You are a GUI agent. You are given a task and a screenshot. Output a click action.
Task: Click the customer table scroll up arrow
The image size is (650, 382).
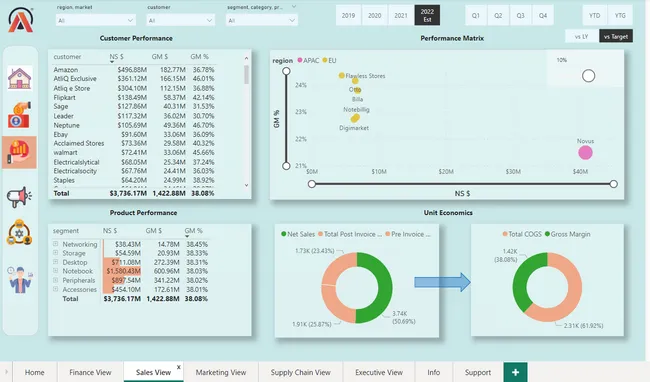point(246,58)
